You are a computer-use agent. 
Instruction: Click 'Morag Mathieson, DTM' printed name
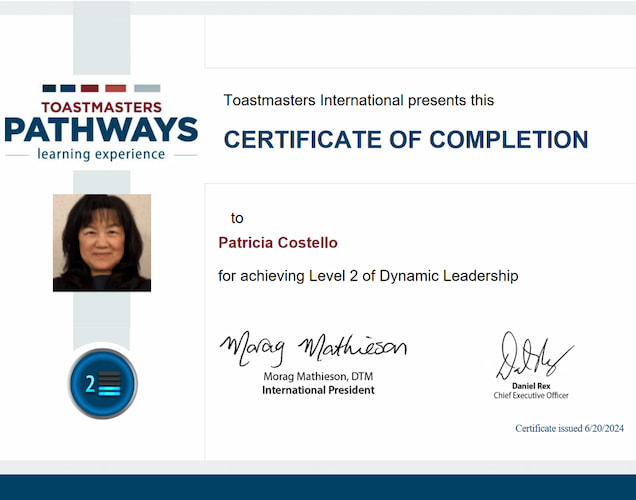click(318, 376)
